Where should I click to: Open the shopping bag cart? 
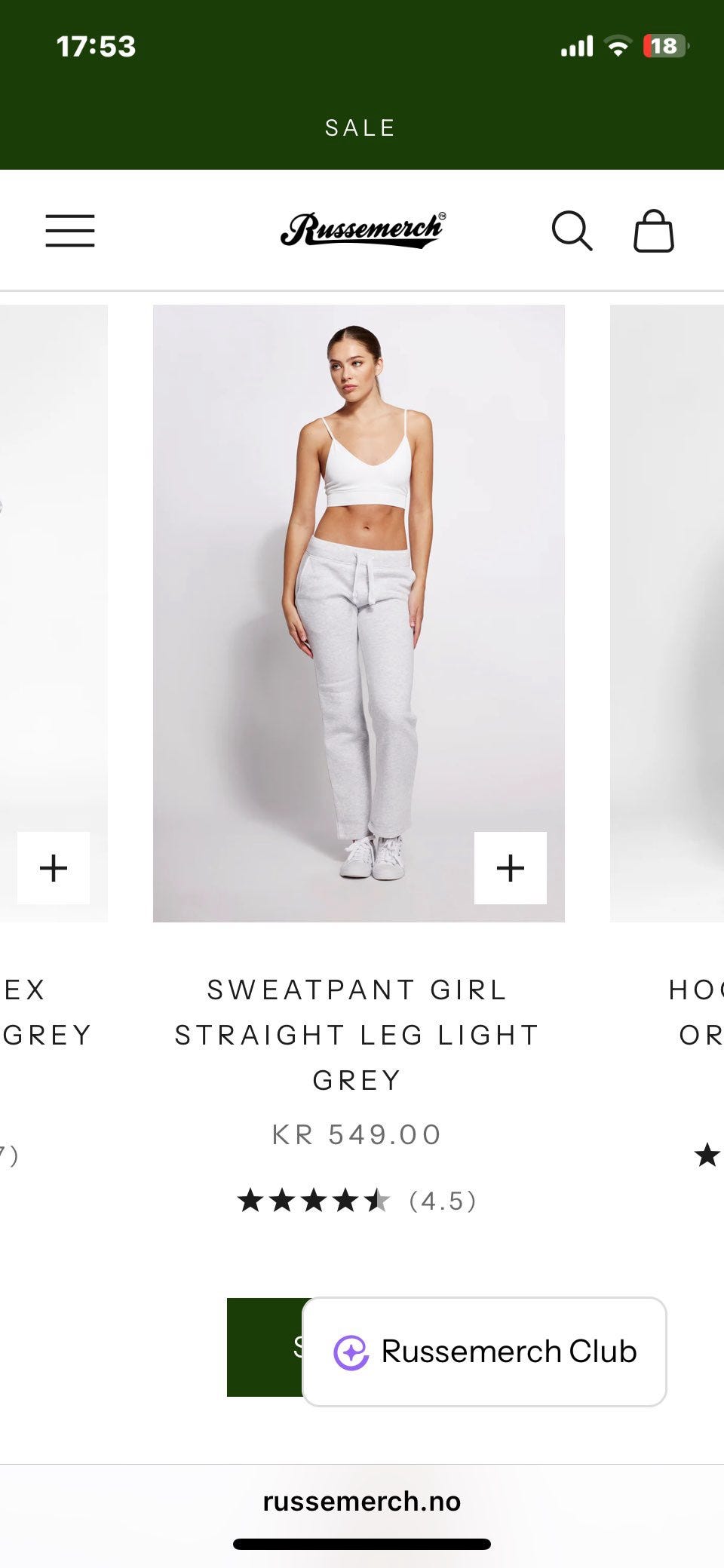click(653, 231)
